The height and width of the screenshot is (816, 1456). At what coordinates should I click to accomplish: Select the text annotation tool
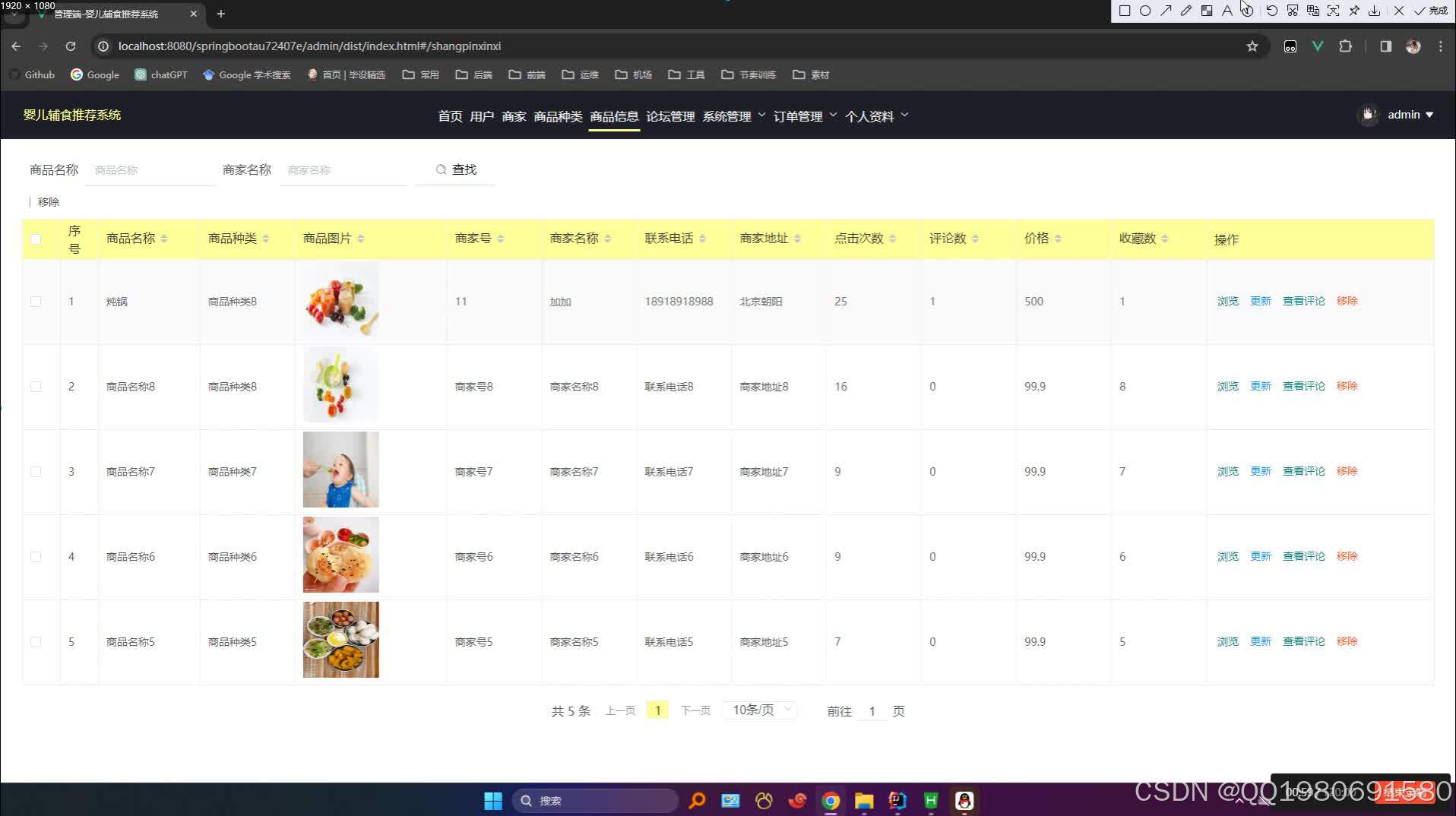click(1227, 10)
